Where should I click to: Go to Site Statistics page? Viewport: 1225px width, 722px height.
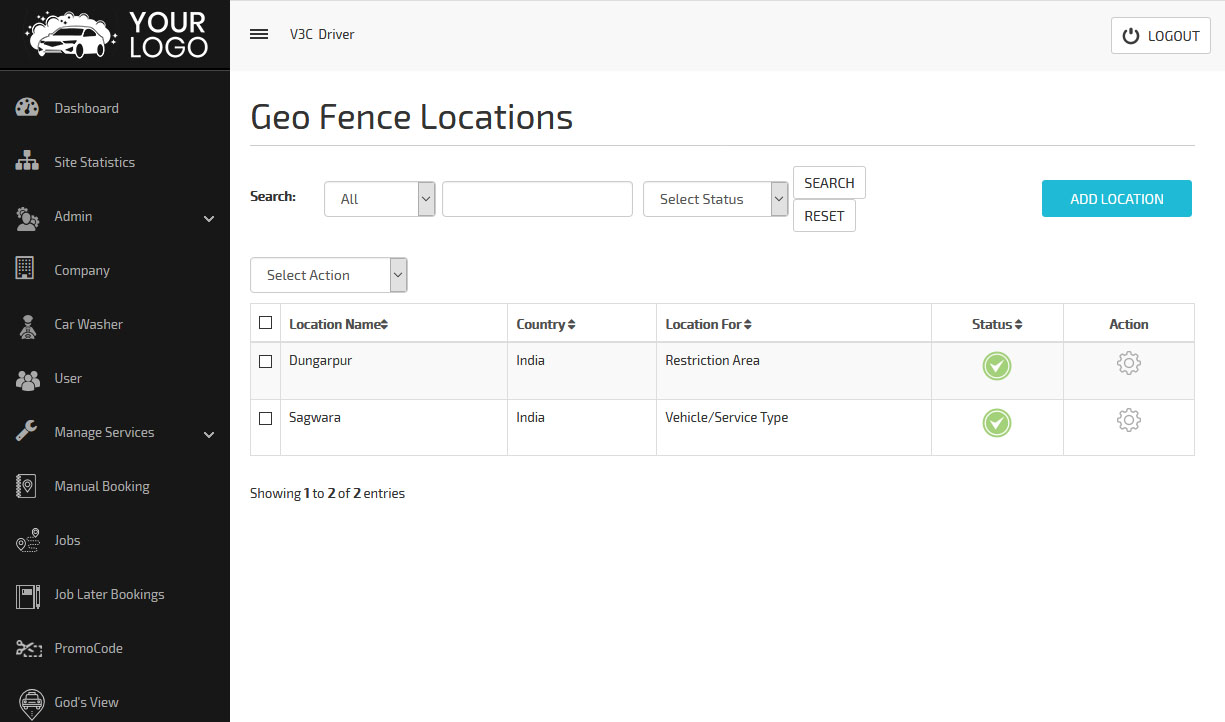(x=94, y=162)
